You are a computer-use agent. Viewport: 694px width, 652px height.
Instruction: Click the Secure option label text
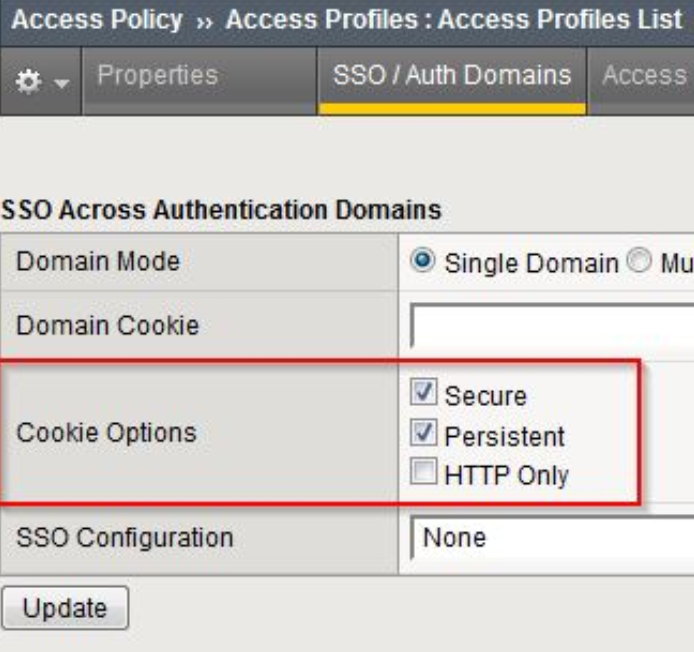coord(486,395)
